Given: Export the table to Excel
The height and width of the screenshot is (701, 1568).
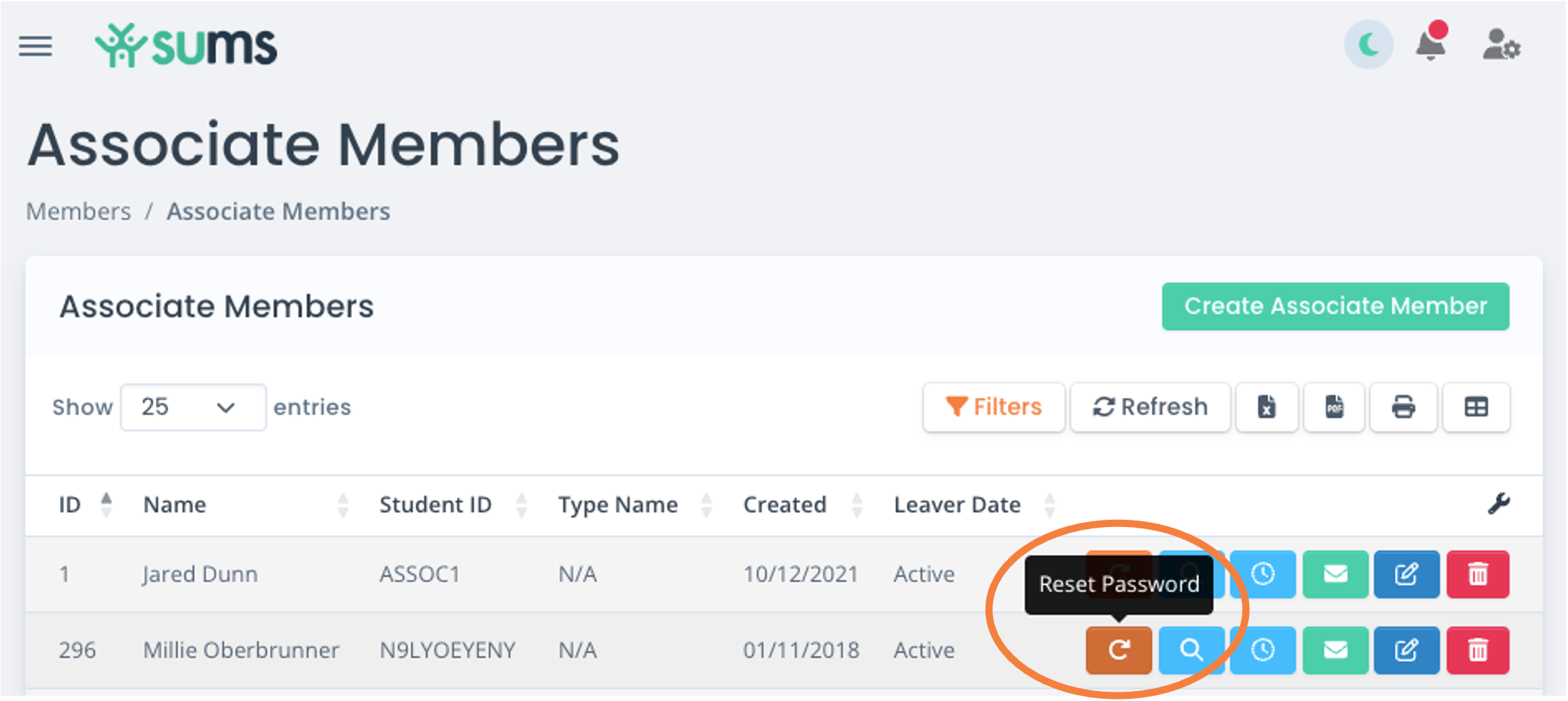Looking at the screenshot, I should point(1267,407).
